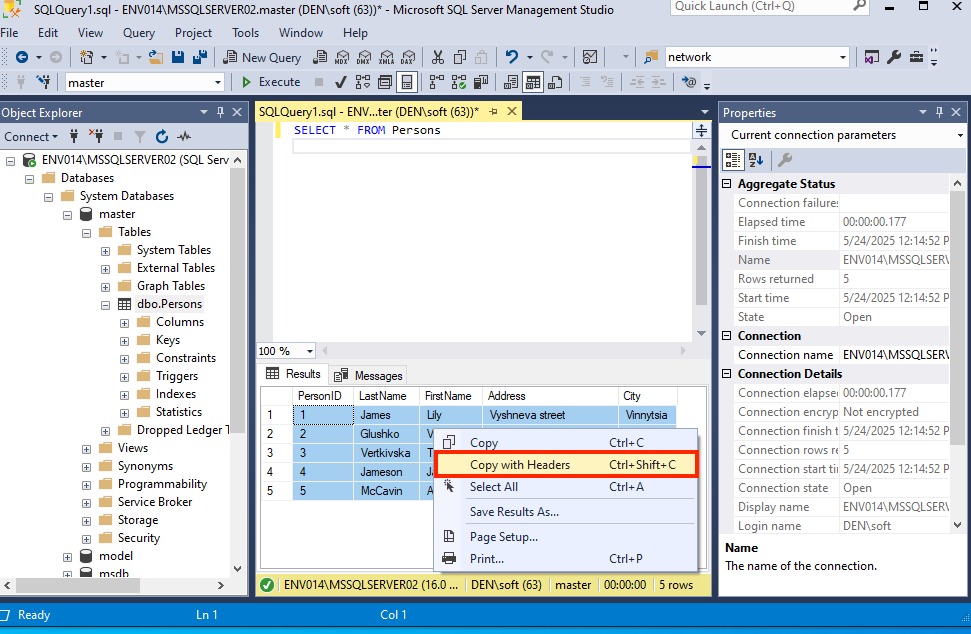This screenshot has height=634, width=971.
Task: Open the Tools menu
Action: click(x=245, y=33)
